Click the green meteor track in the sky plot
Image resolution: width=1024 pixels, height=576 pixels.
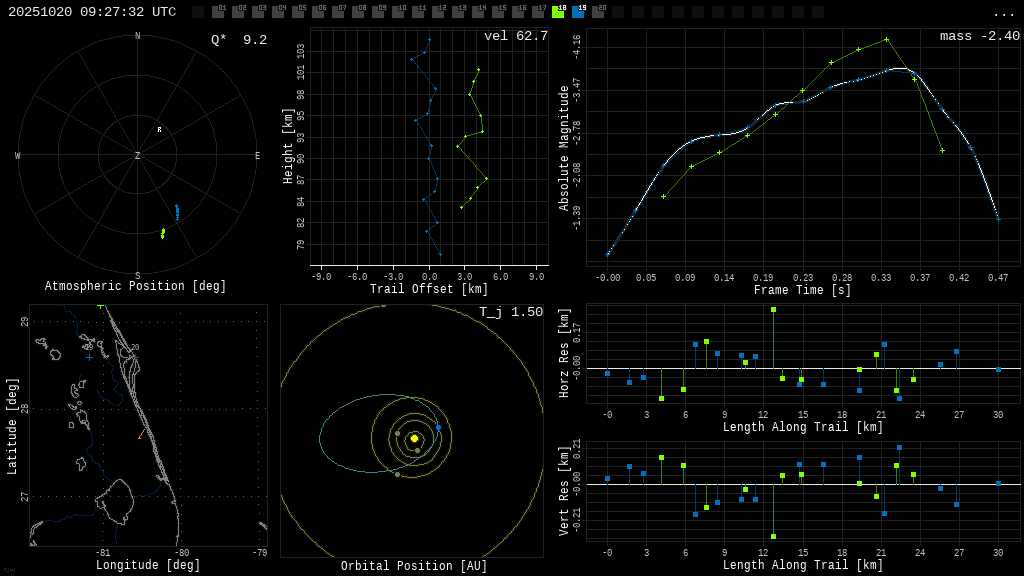[163, 233]
